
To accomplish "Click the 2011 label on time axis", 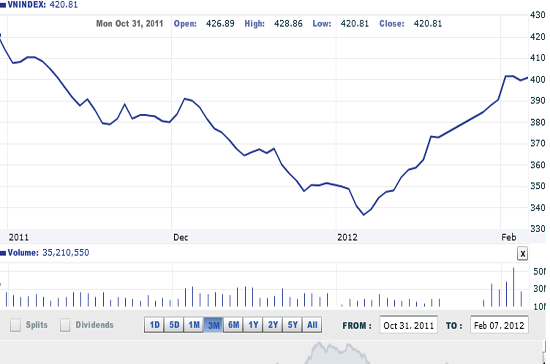I will point(19,237).
